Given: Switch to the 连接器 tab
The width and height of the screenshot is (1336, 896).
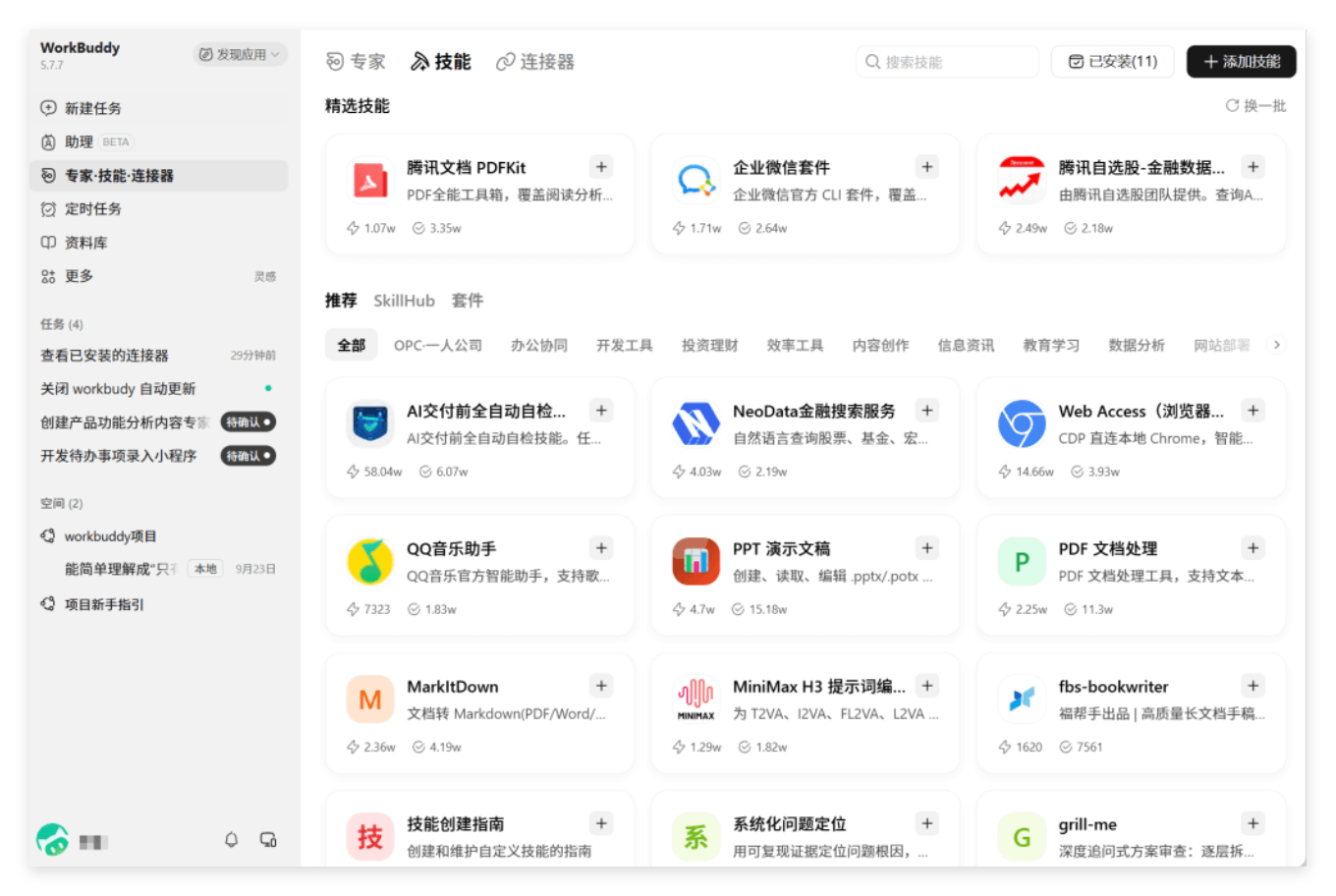Looking at the screenshot, I should [x=535, y=62].
